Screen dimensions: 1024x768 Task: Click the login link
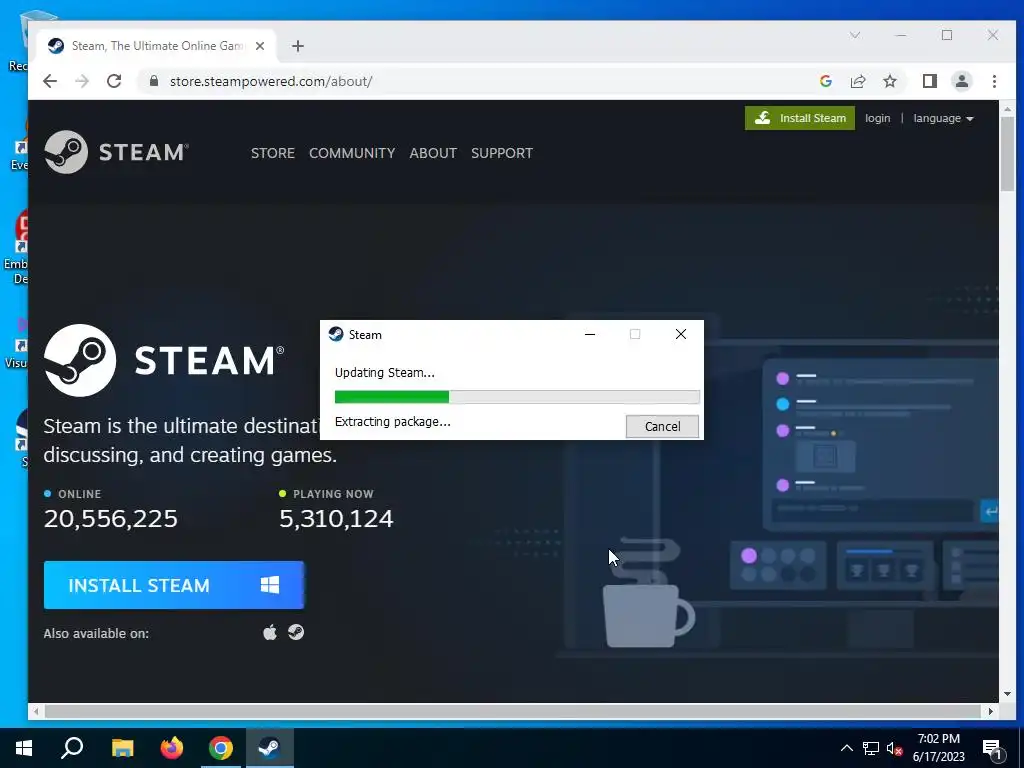(877, 118)
